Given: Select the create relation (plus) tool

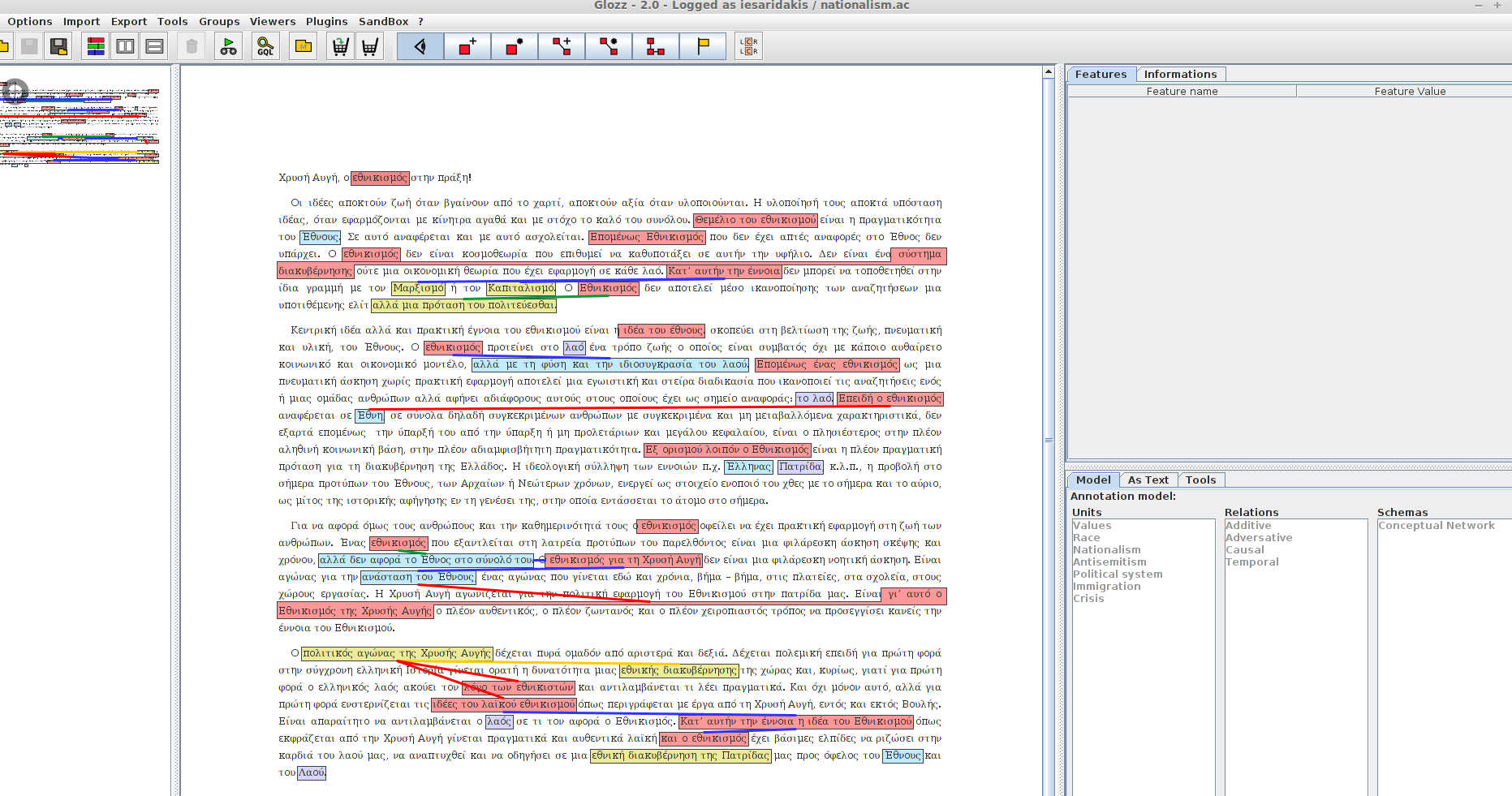Looking at the screenshot, I should [562, 46].
